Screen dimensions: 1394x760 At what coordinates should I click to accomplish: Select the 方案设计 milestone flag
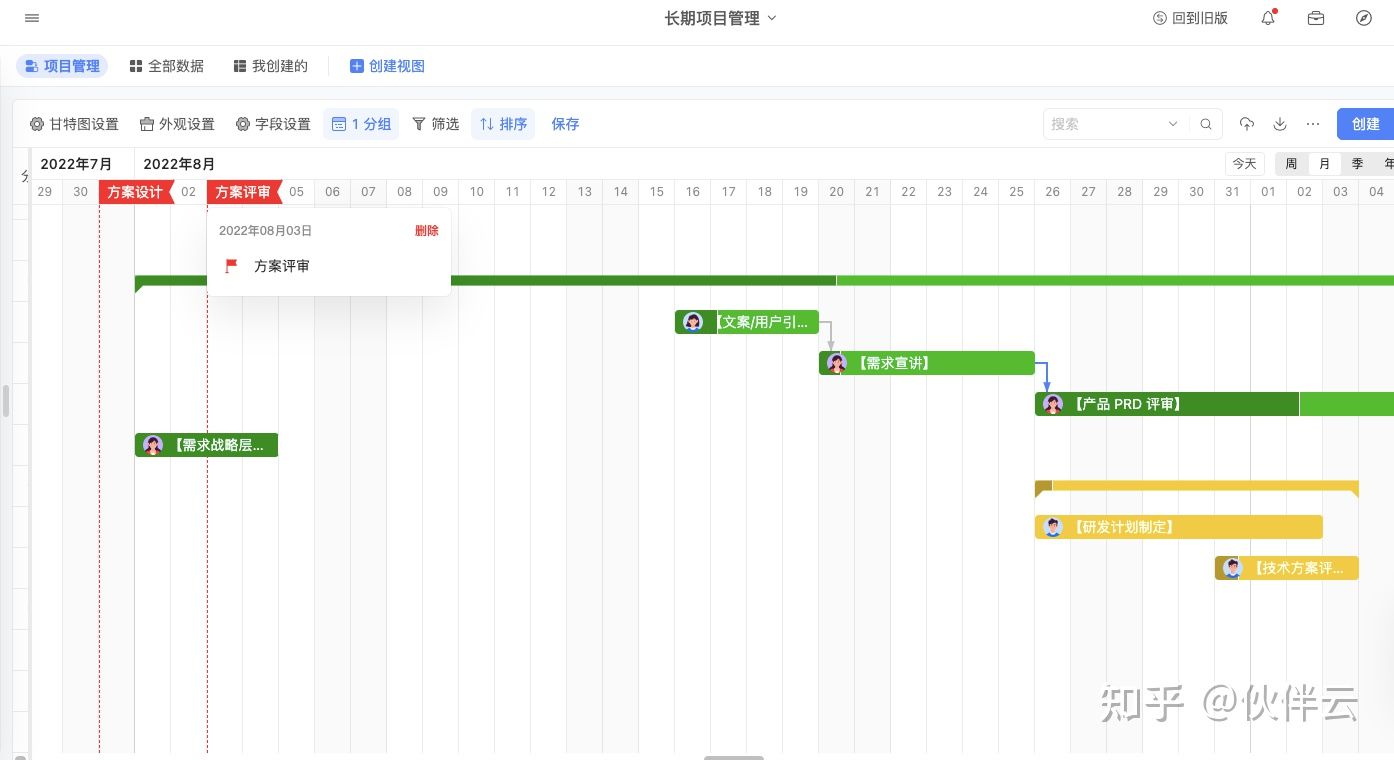click(x=136, y=192)
